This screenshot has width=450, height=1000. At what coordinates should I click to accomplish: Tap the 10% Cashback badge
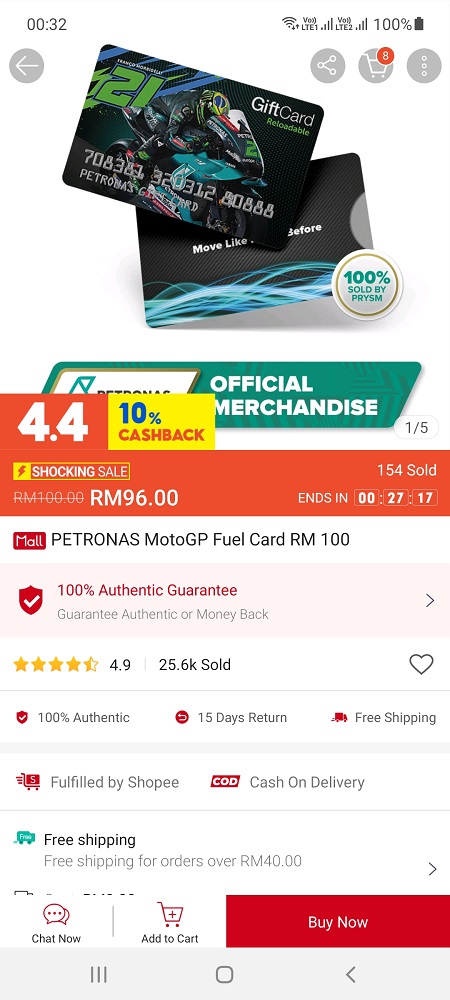tap(161, 422)
